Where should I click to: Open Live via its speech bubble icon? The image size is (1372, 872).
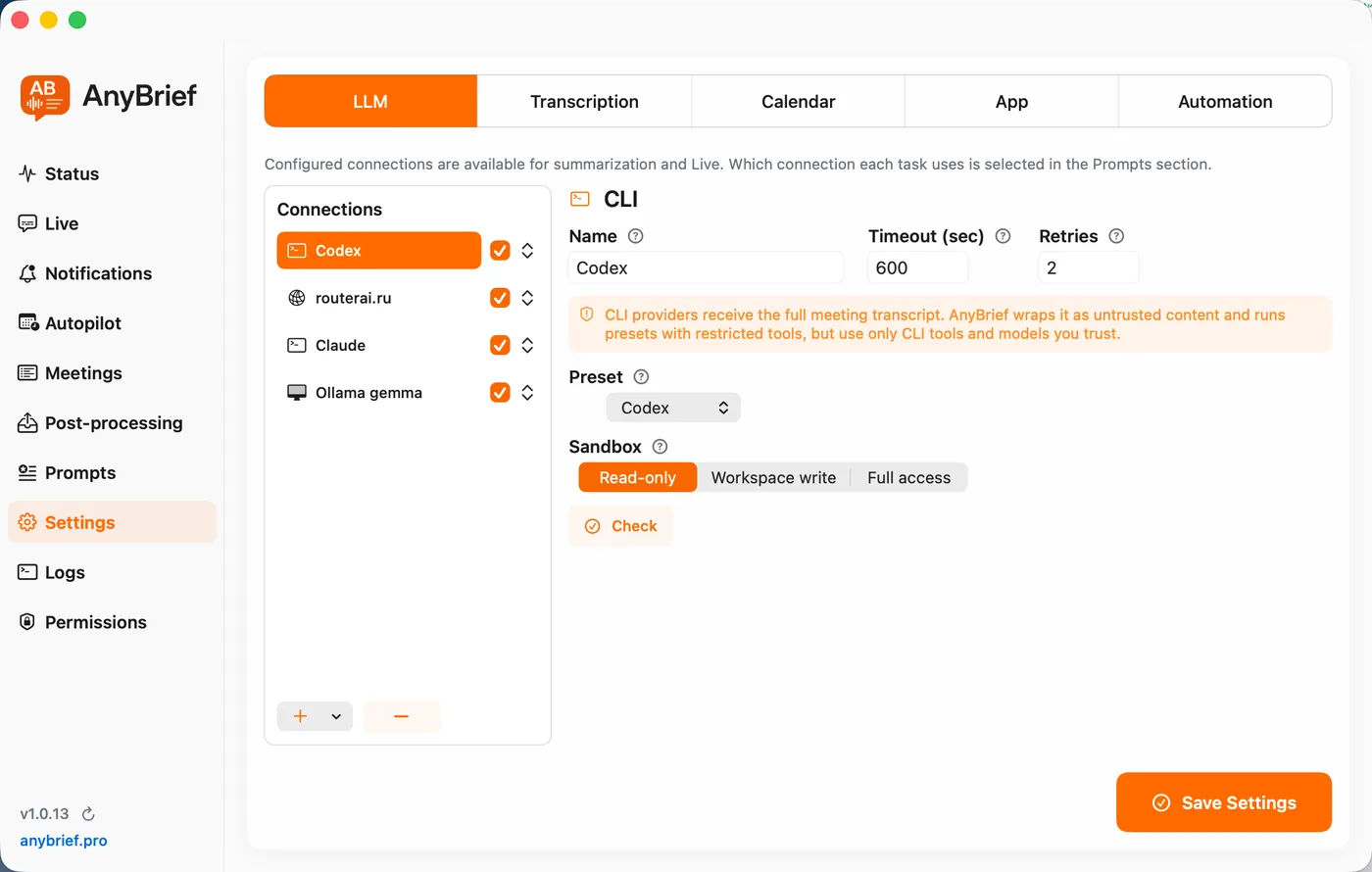(27, 223)
